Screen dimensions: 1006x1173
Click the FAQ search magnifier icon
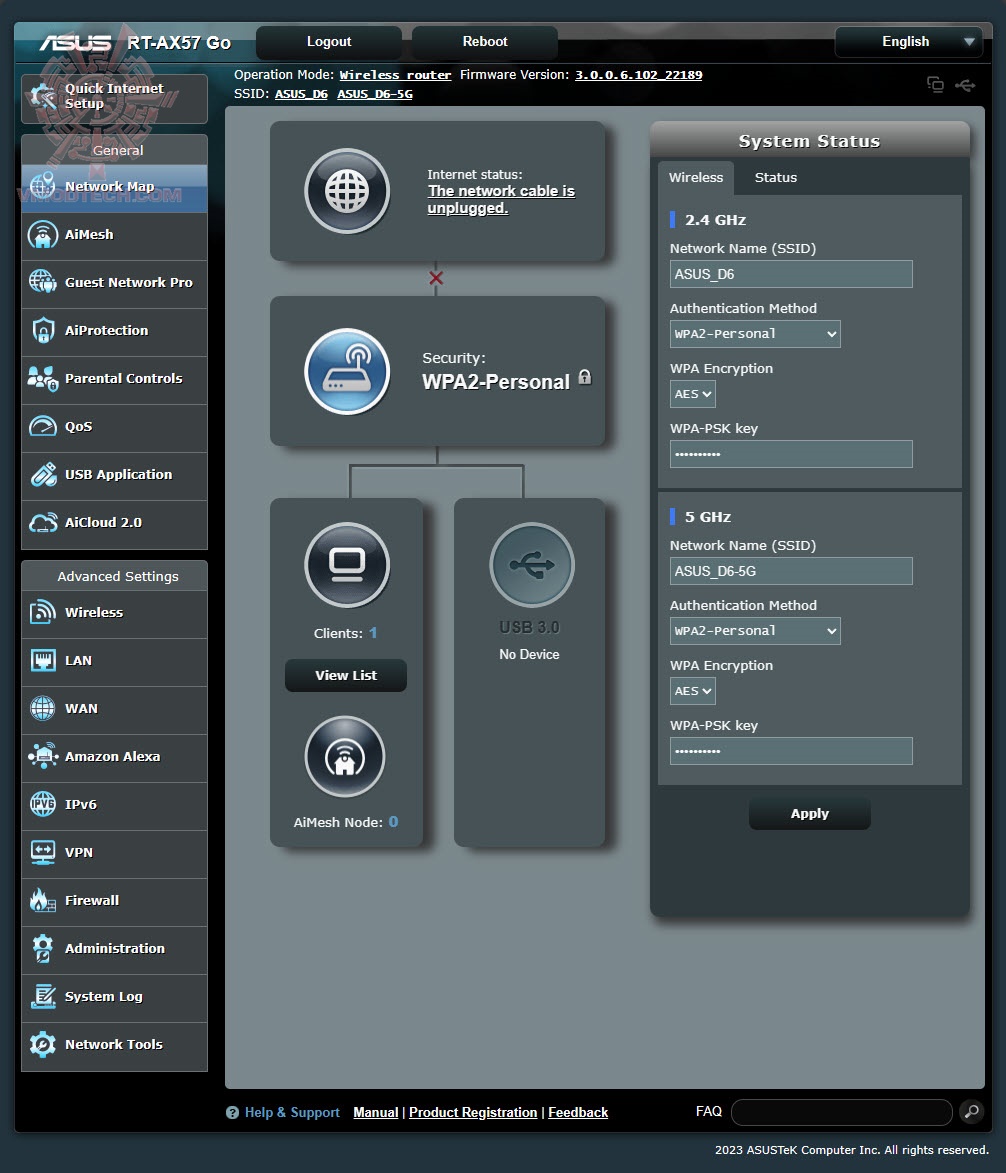(x=972, y=1112)
